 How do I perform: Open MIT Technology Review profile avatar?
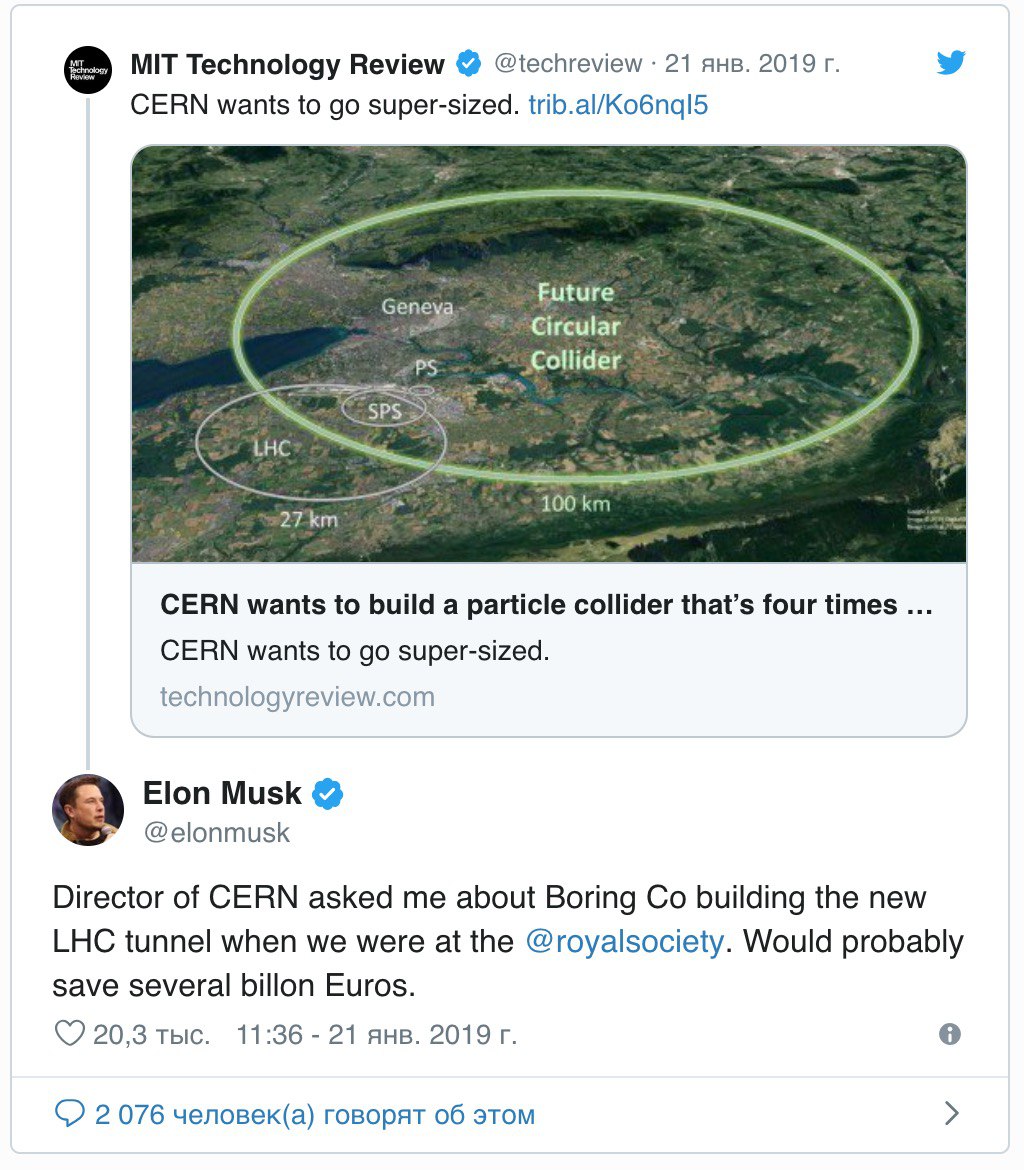point(88,69)
